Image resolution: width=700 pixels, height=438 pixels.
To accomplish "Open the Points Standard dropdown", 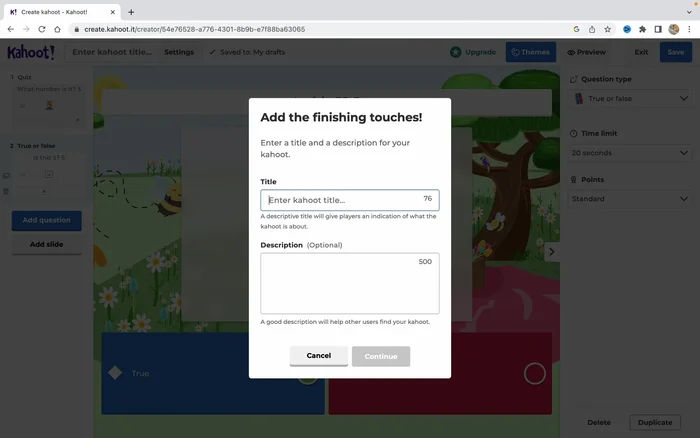I will [630, 199].
